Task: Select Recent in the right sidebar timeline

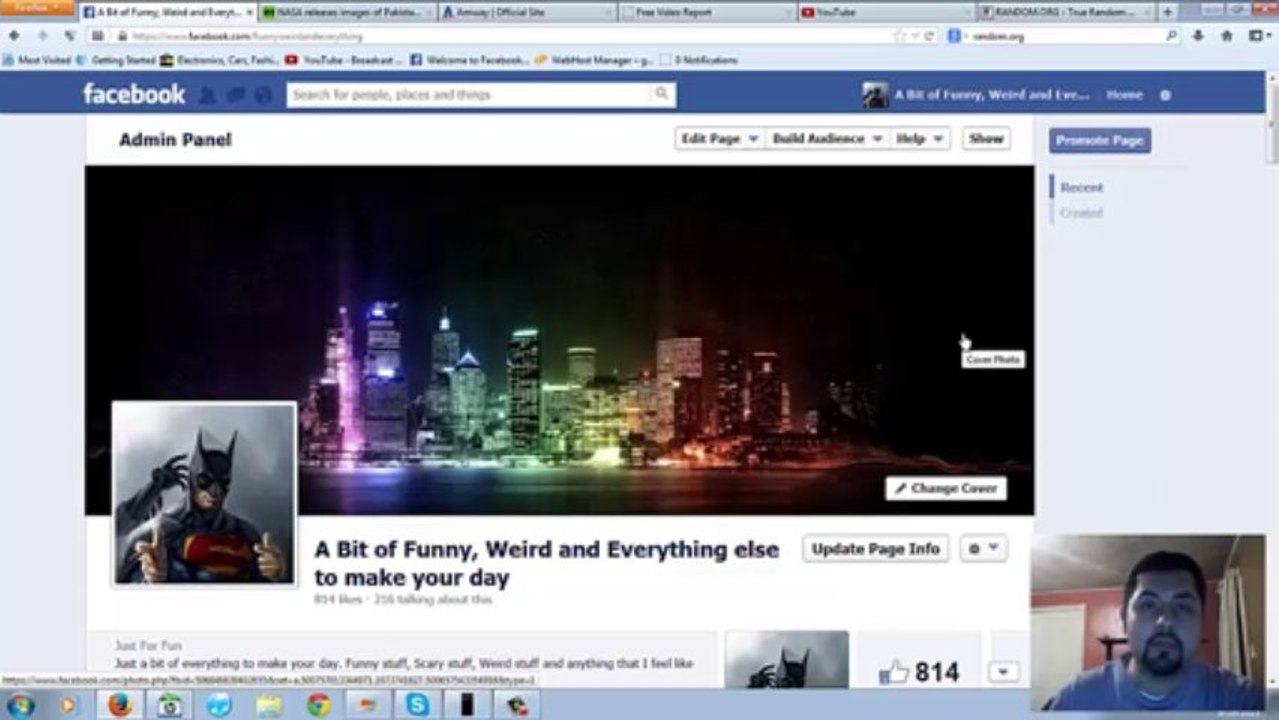Action: [1081, 187]
